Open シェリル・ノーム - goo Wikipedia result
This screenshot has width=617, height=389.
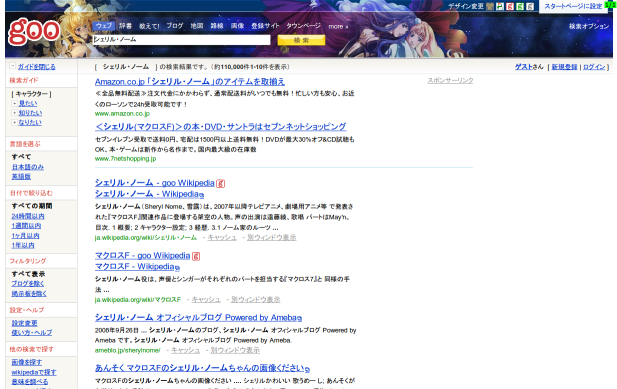(x=155, y=183)
